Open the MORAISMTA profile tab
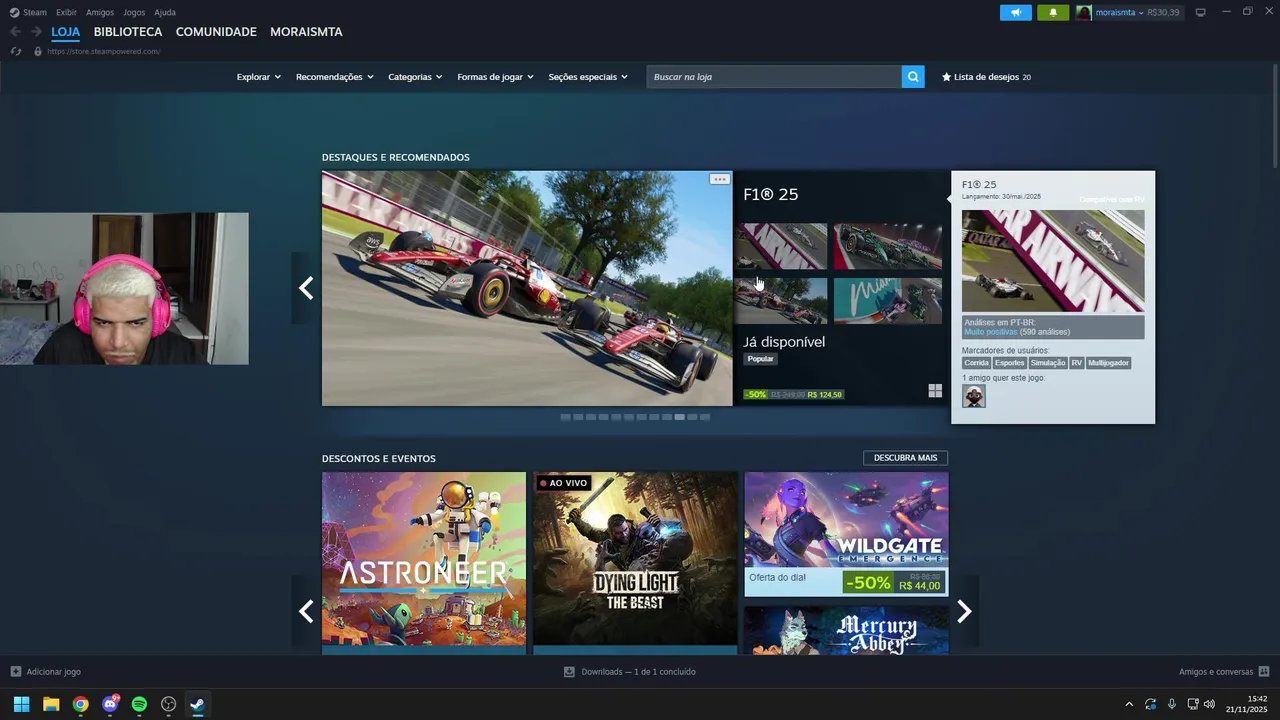The width and height of the screenshot is (1280, 720). click(x=306, y=32)
